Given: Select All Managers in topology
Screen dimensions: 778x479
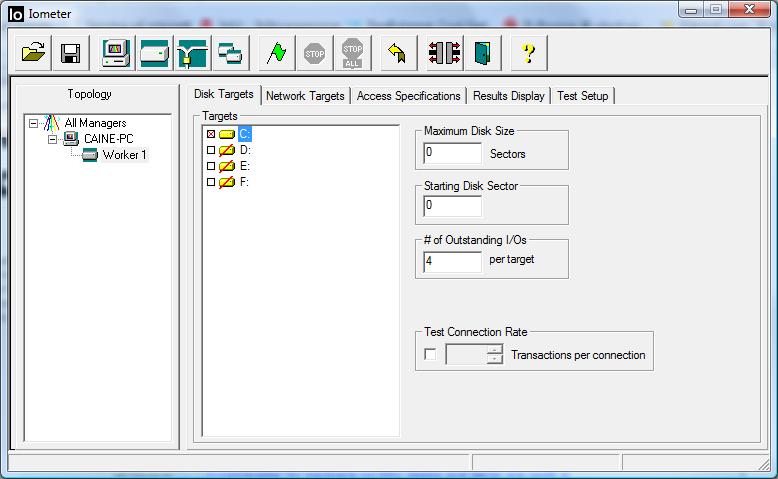Looking at the screenshot, I should [x=95, y=123].
